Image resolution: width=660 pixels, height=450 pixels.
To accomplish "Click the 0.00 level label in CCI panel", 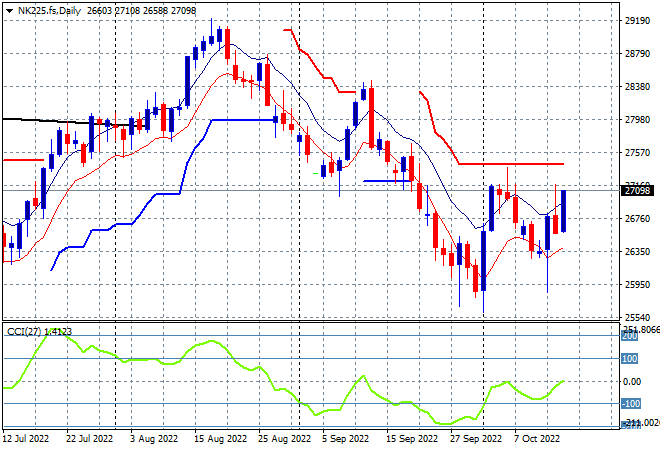I will coord(632,381).
